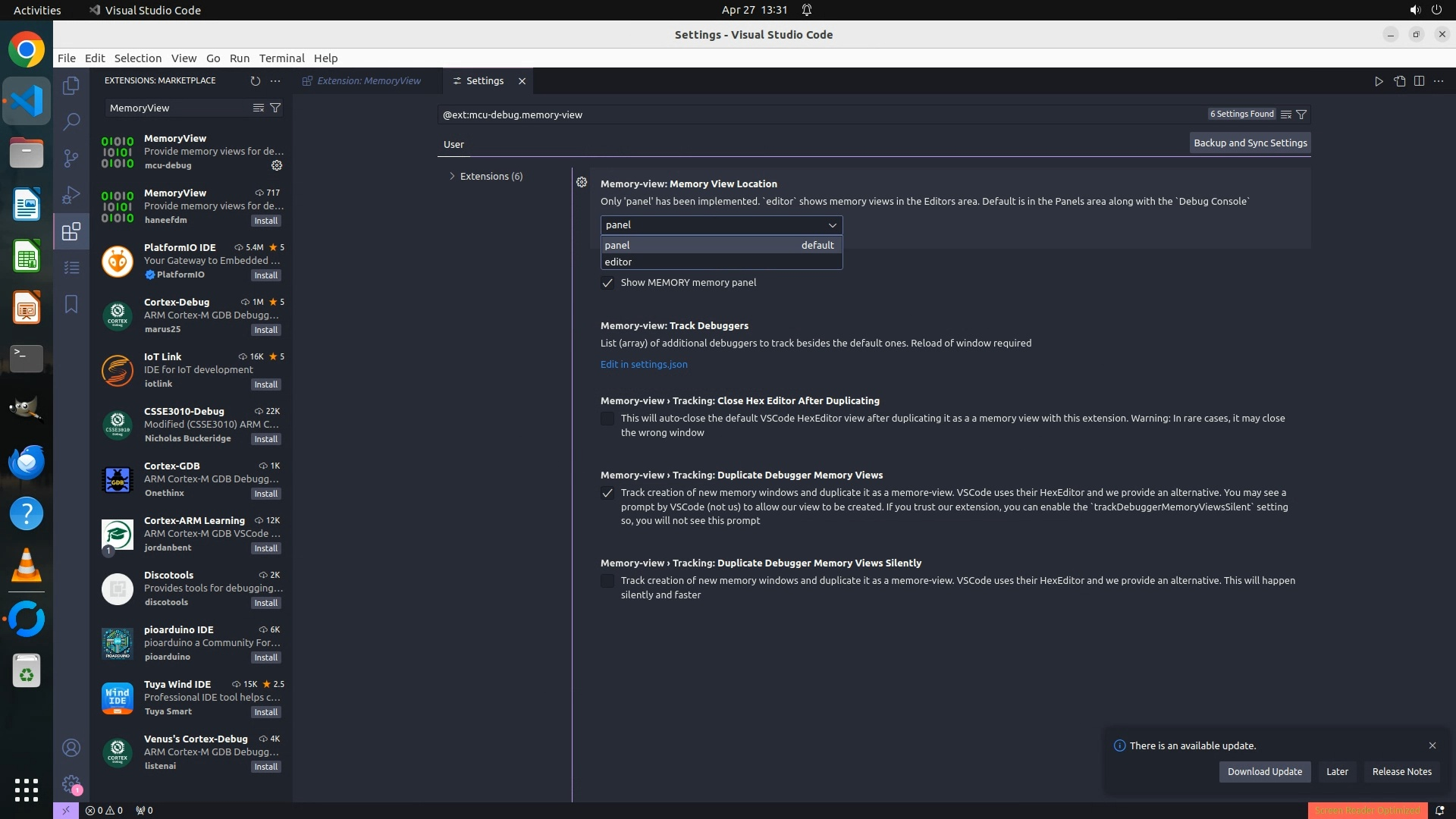Switch to Extension: MemoryView tab
Viewport: 1456px width, 819px height.
tap(368, 81)
